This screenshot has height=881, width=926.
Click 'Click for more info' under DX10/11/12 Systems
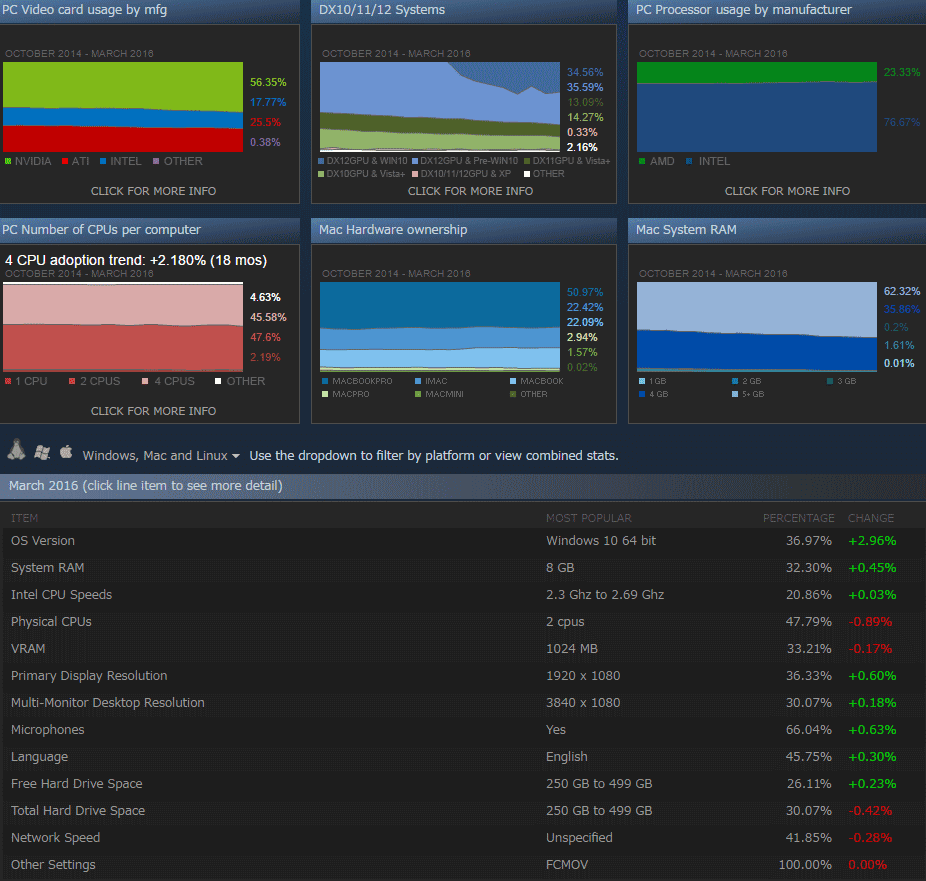pos(471,191)
